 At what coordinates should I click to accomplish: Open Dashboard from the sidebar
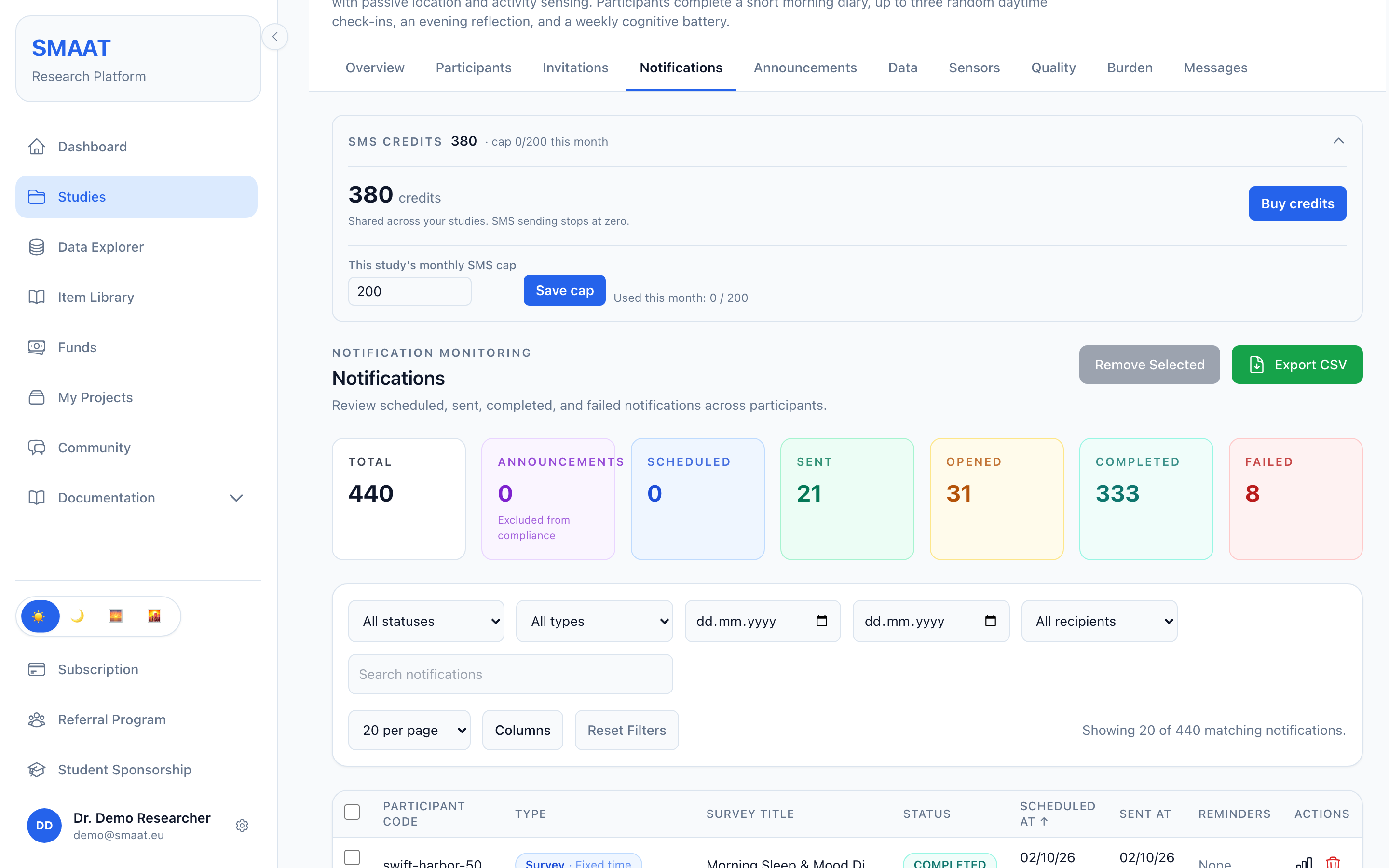[x=136, y=147]
